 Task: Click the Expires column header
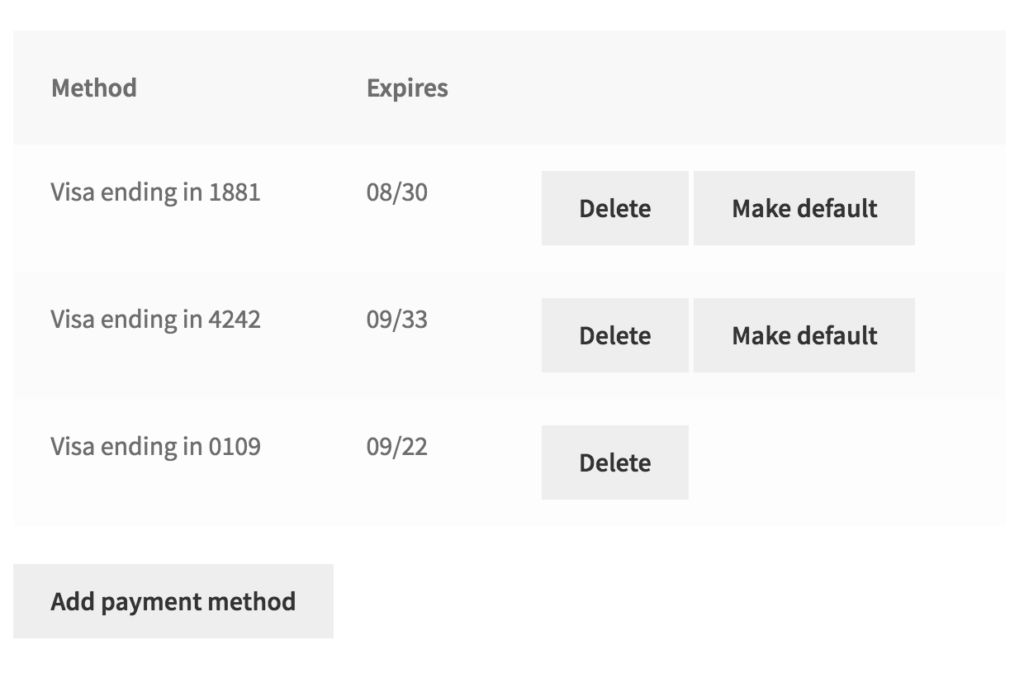pyautogui.click(x=407, y=88)
